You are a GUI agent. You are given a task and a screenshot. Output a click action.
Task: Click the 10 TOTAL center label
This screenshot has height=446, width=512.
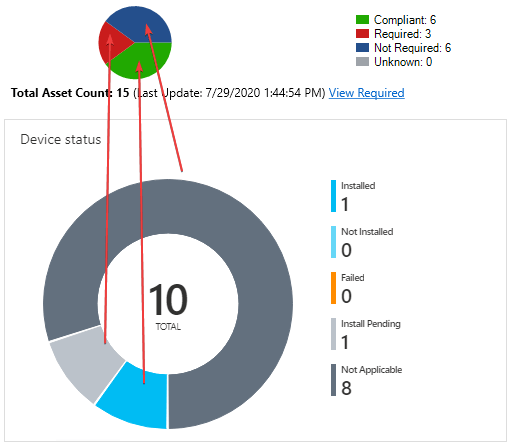(168, 306)
